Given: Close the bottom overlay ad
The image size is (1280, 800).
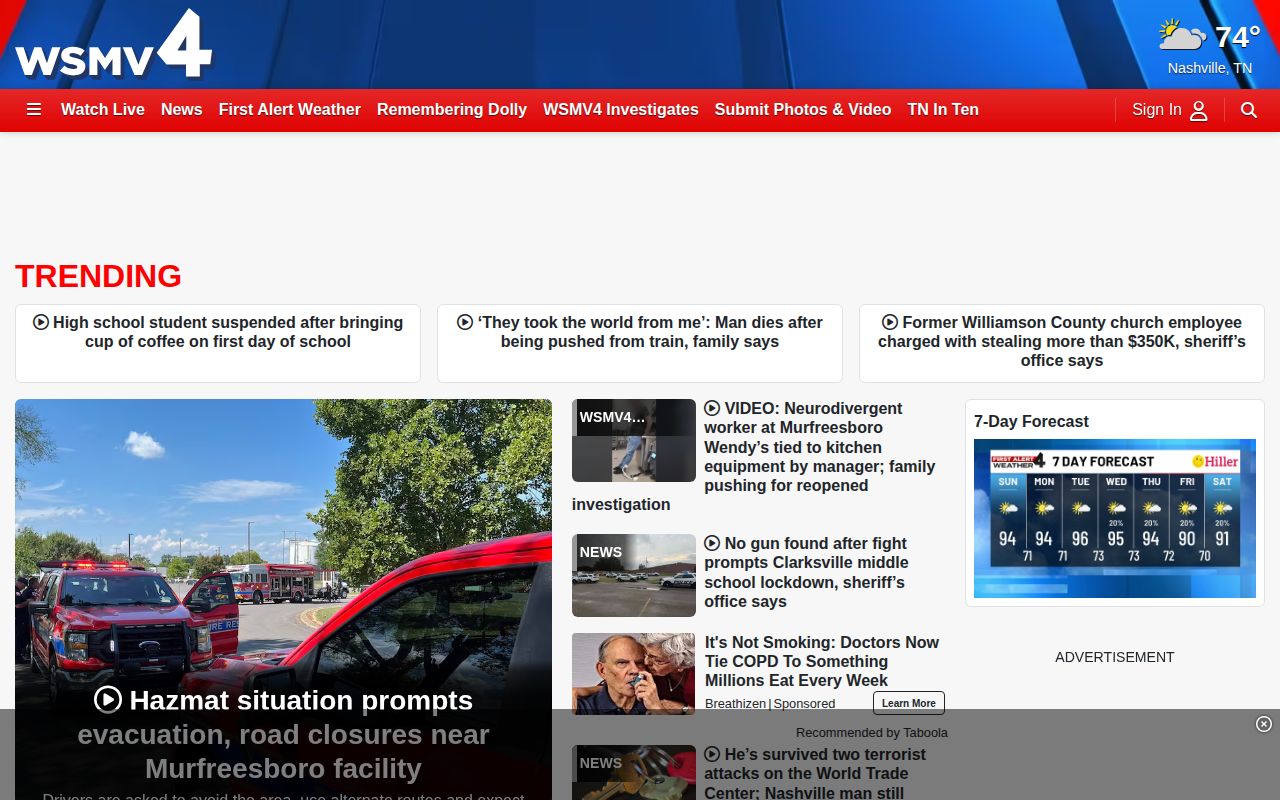Looking at the screenshot, I should [x=1264, y=724].
